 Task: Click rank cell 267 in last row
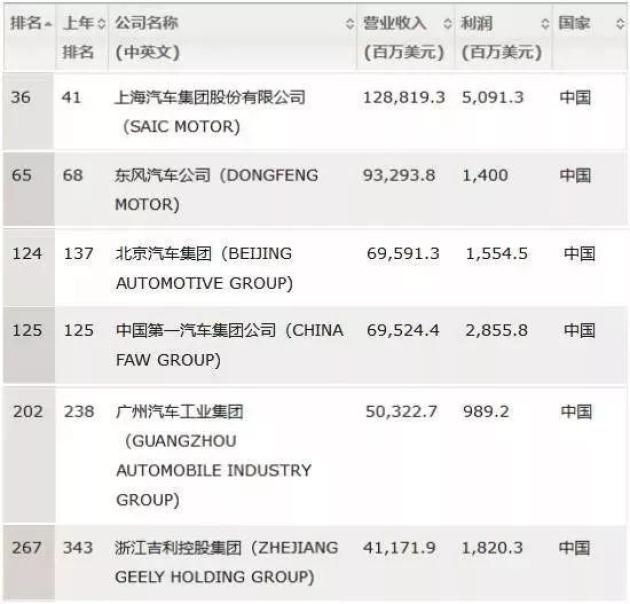point(27,547)
